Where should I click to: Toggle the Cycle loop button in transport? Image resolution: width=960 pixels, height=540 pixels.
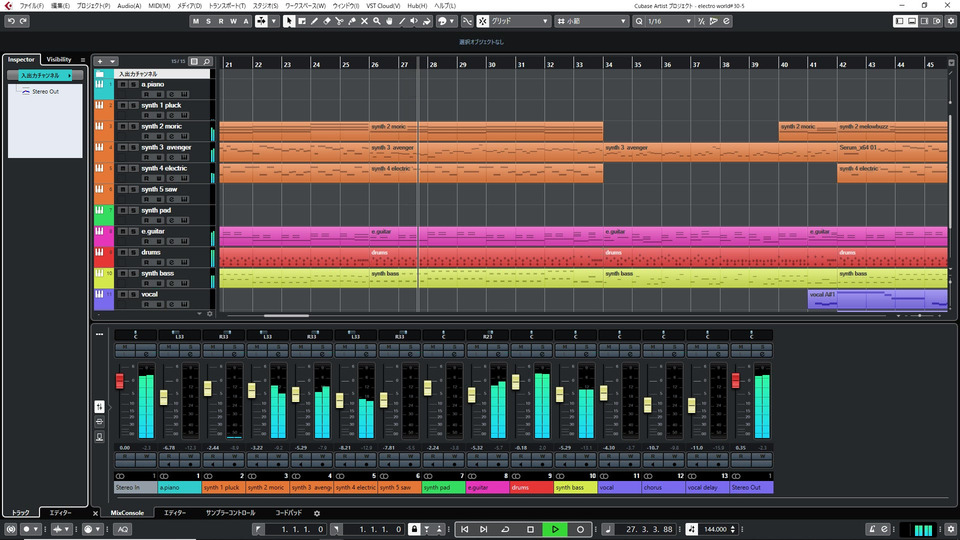click(506, 528)
